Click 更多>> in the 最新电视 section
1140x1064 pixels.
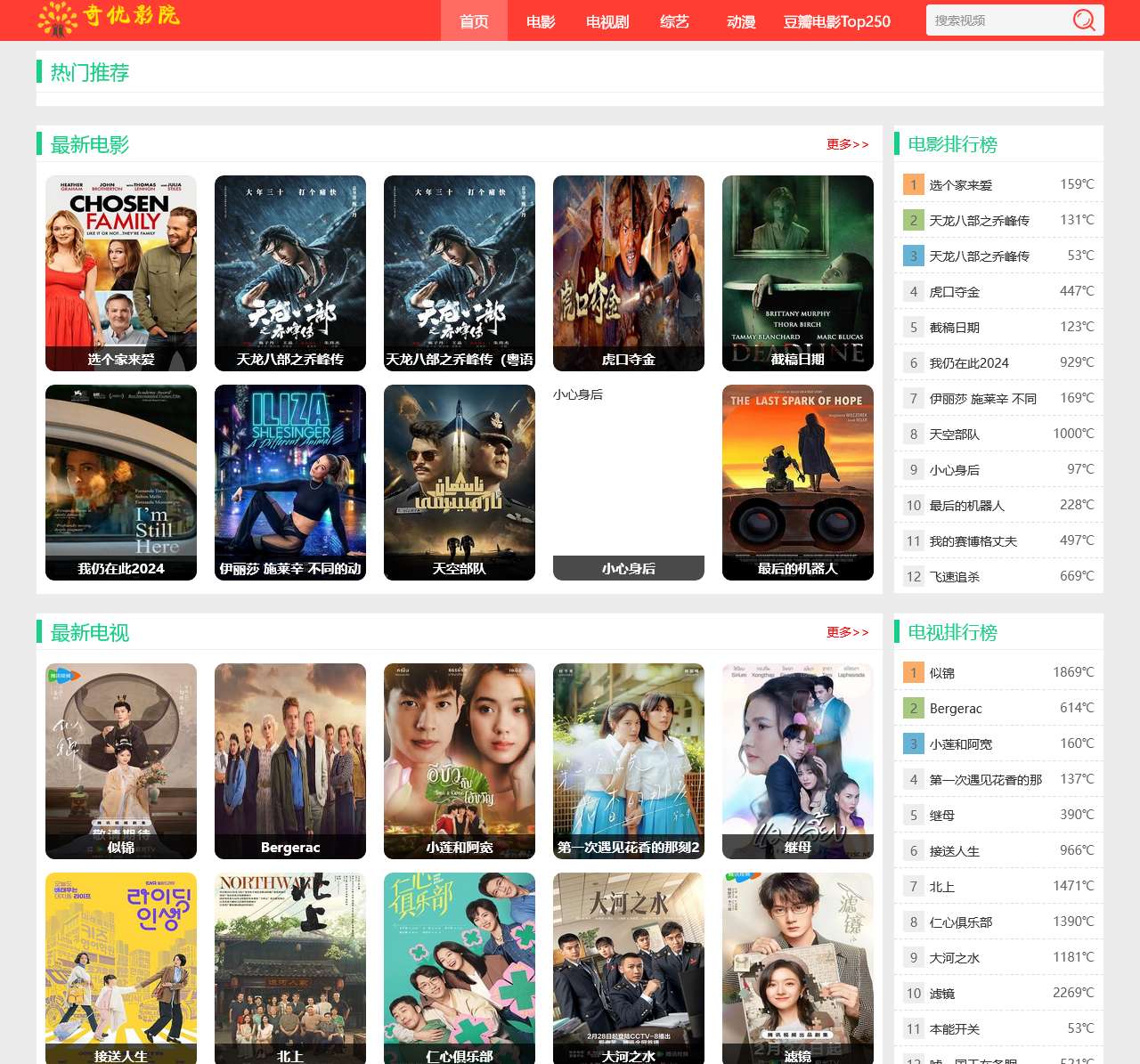pos(847,632)
